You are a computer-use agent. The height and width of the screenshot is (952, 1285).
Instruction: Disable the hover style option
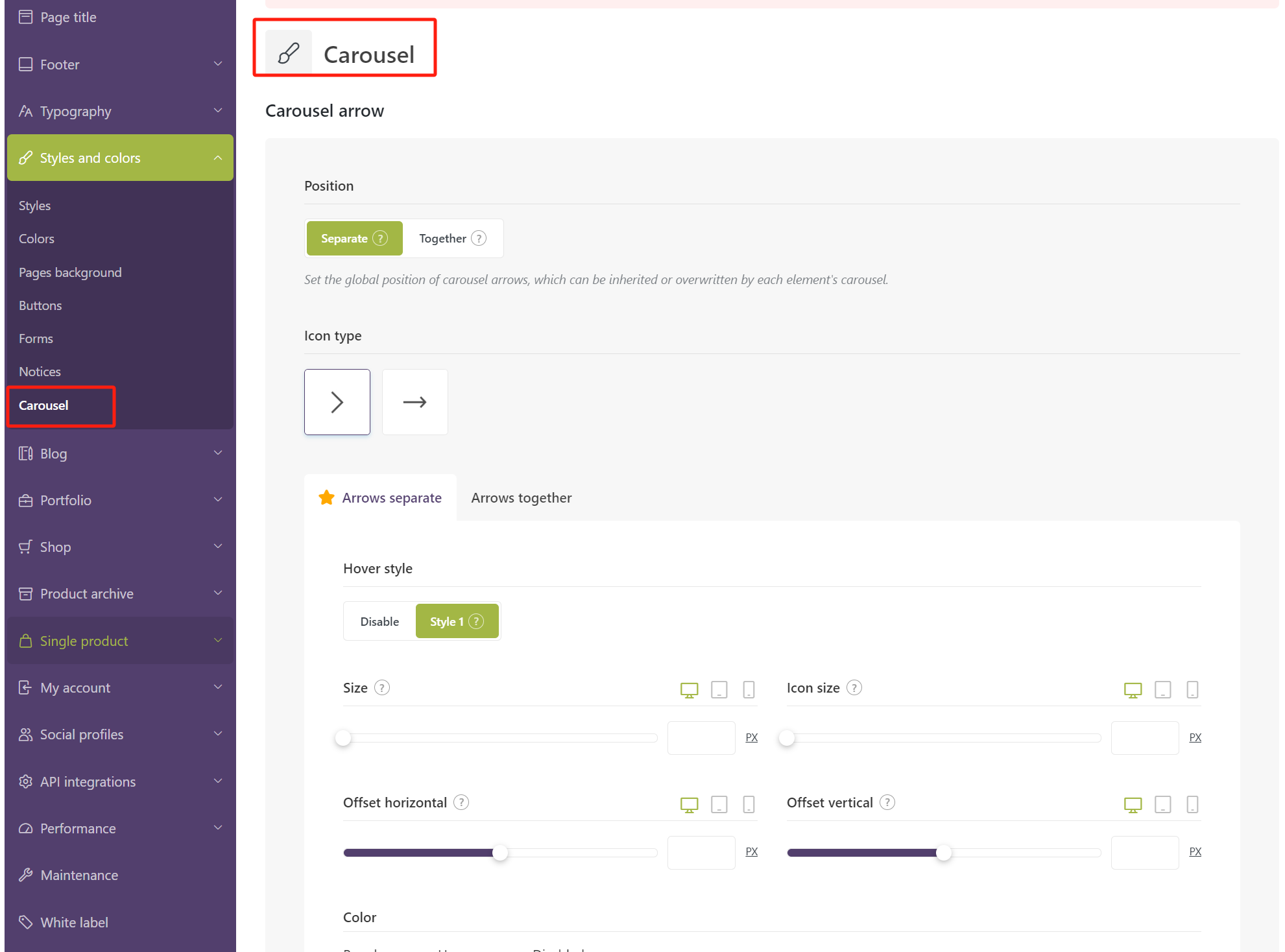[x=378, y=621]
